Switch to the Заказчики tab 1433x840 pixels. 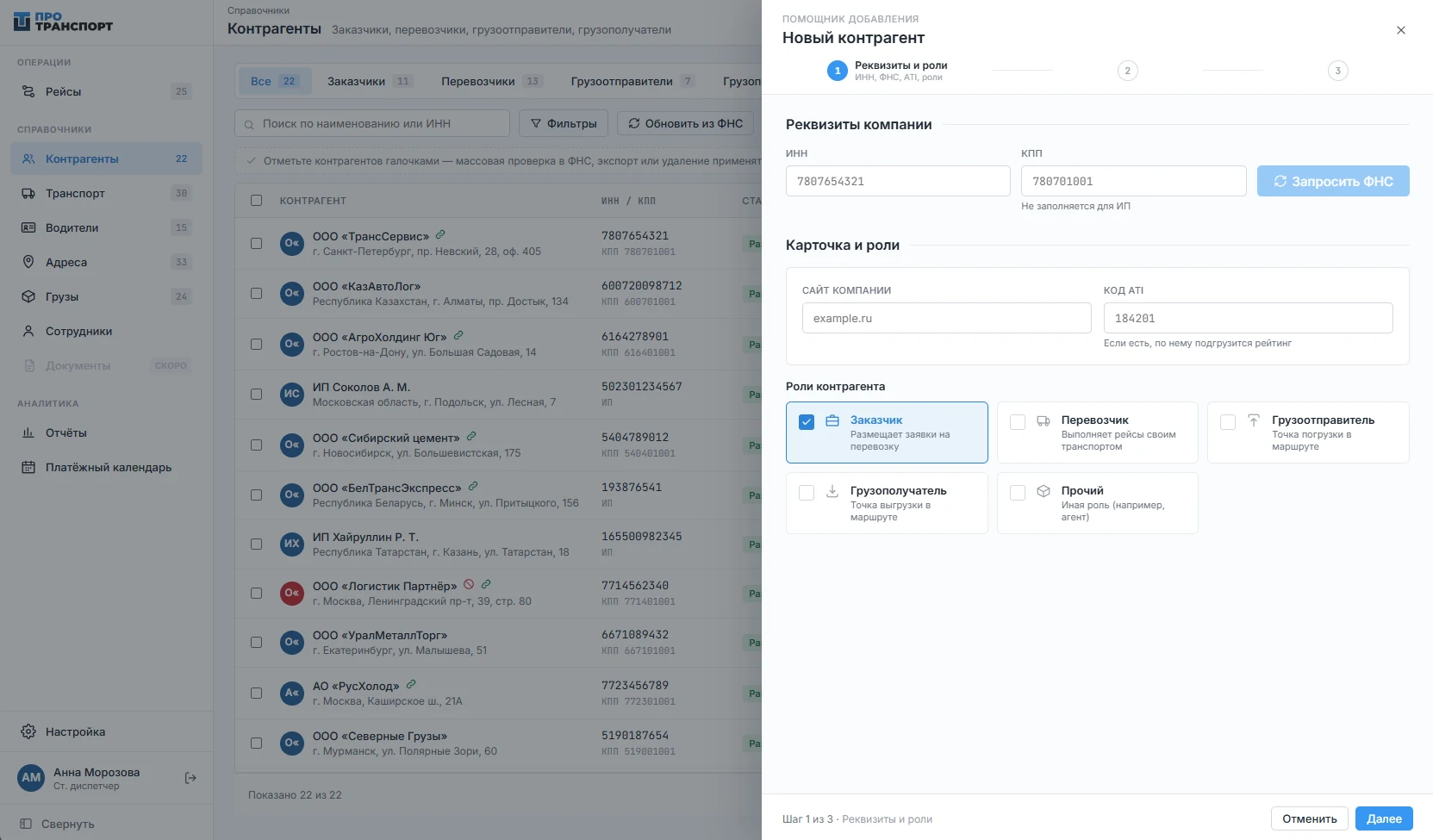tap(370, 81)
